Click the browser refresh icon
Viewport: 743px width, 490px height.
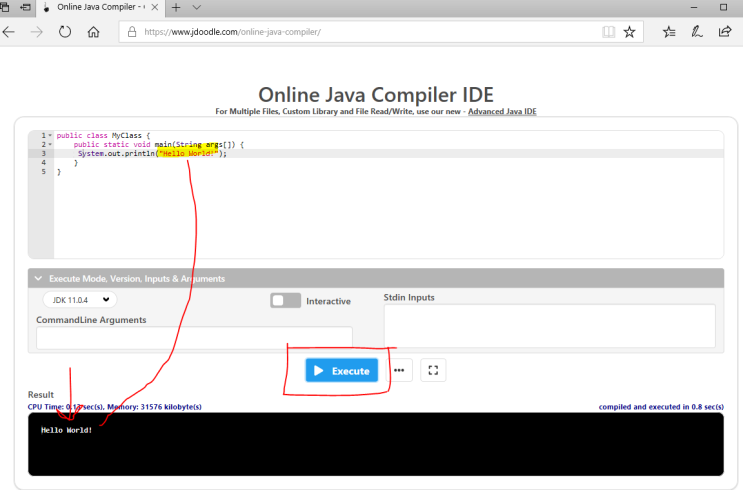[x=65, y=32]
